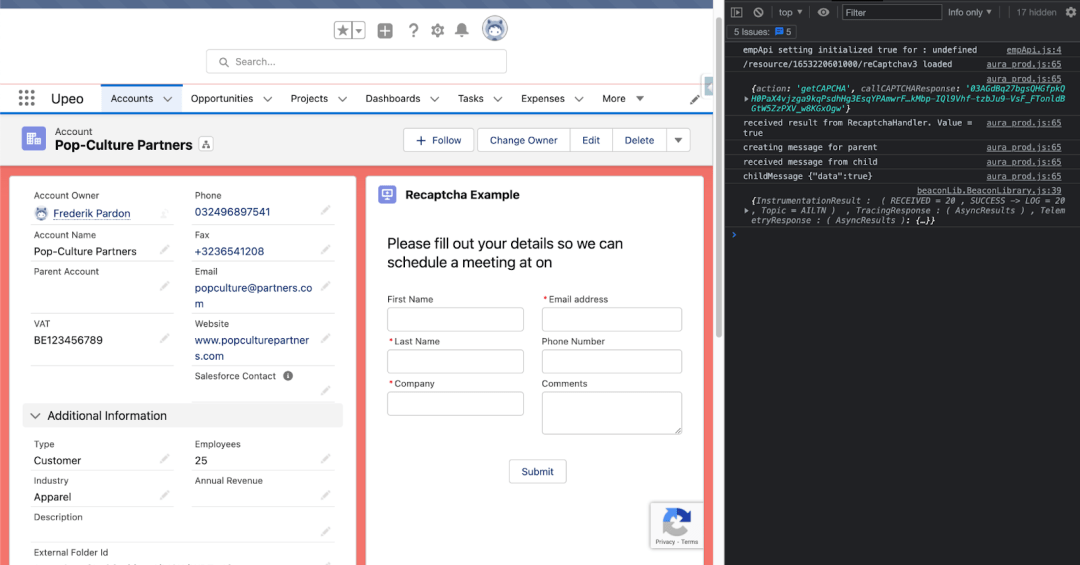Click the account Edit button

[591, 140]
